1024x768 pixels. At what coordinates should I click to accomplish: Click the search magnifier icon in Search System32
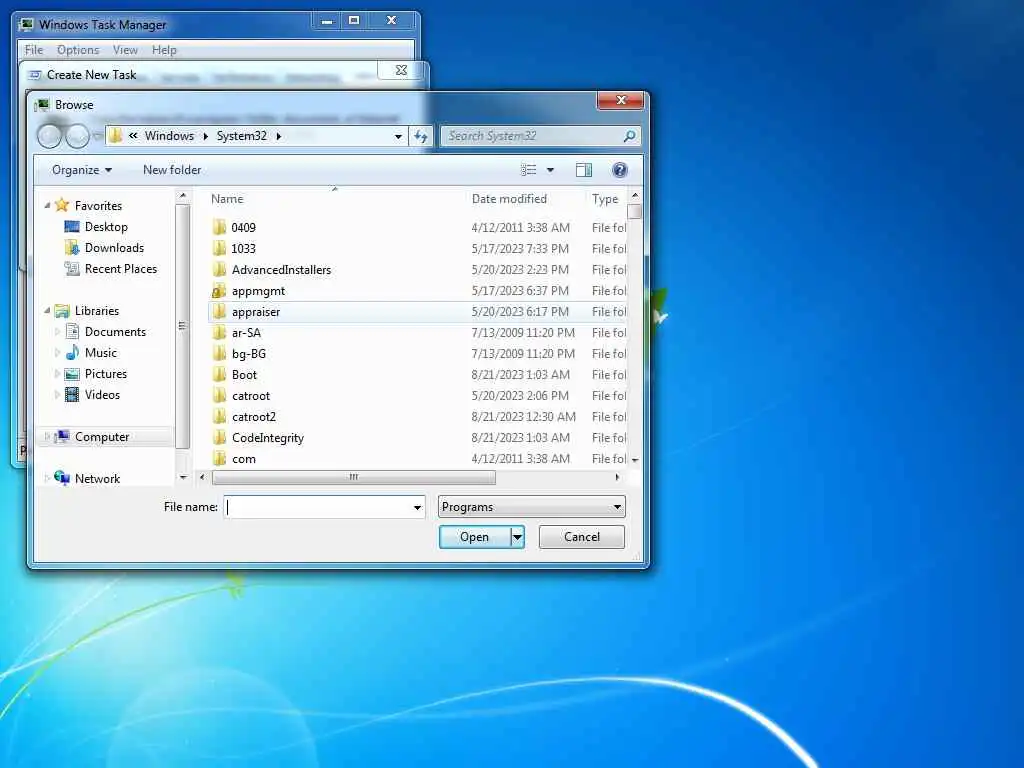[x=629, y=136]
